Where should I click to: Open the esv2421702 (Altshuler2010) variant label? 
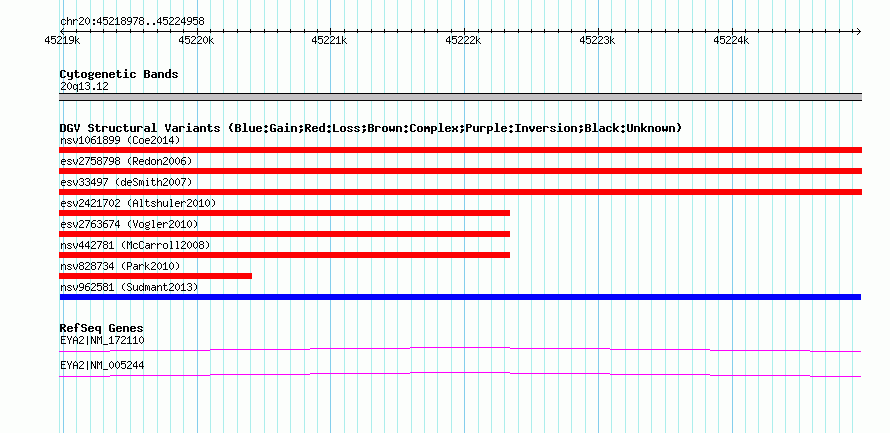pyautogui.click(x=138, y=203)
